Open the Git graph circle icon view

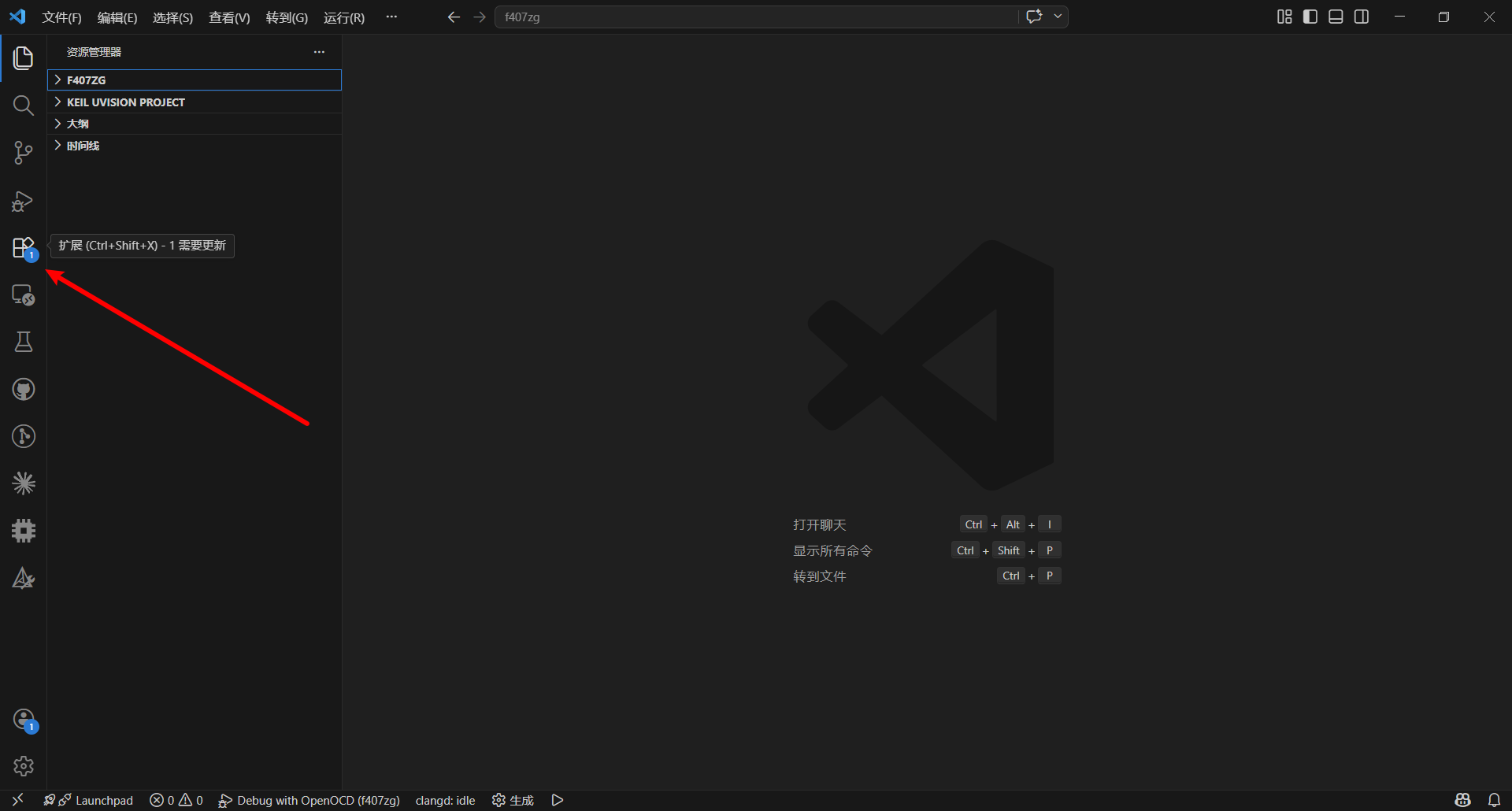pyautogui.click(x=24, y=436)
